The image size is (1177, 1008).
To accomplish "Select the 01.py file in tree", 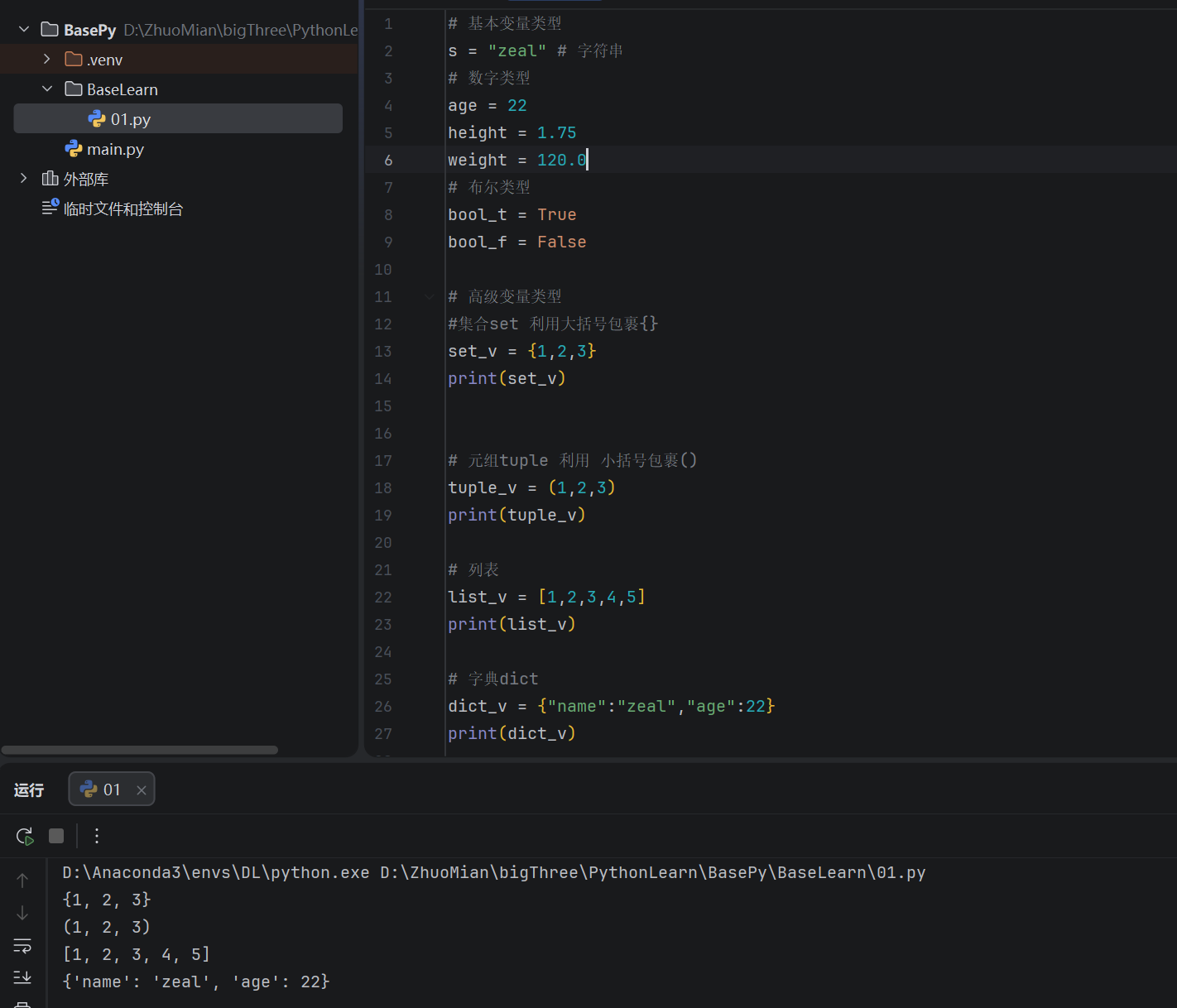I will pyautogui.click(x=130, y=119).
